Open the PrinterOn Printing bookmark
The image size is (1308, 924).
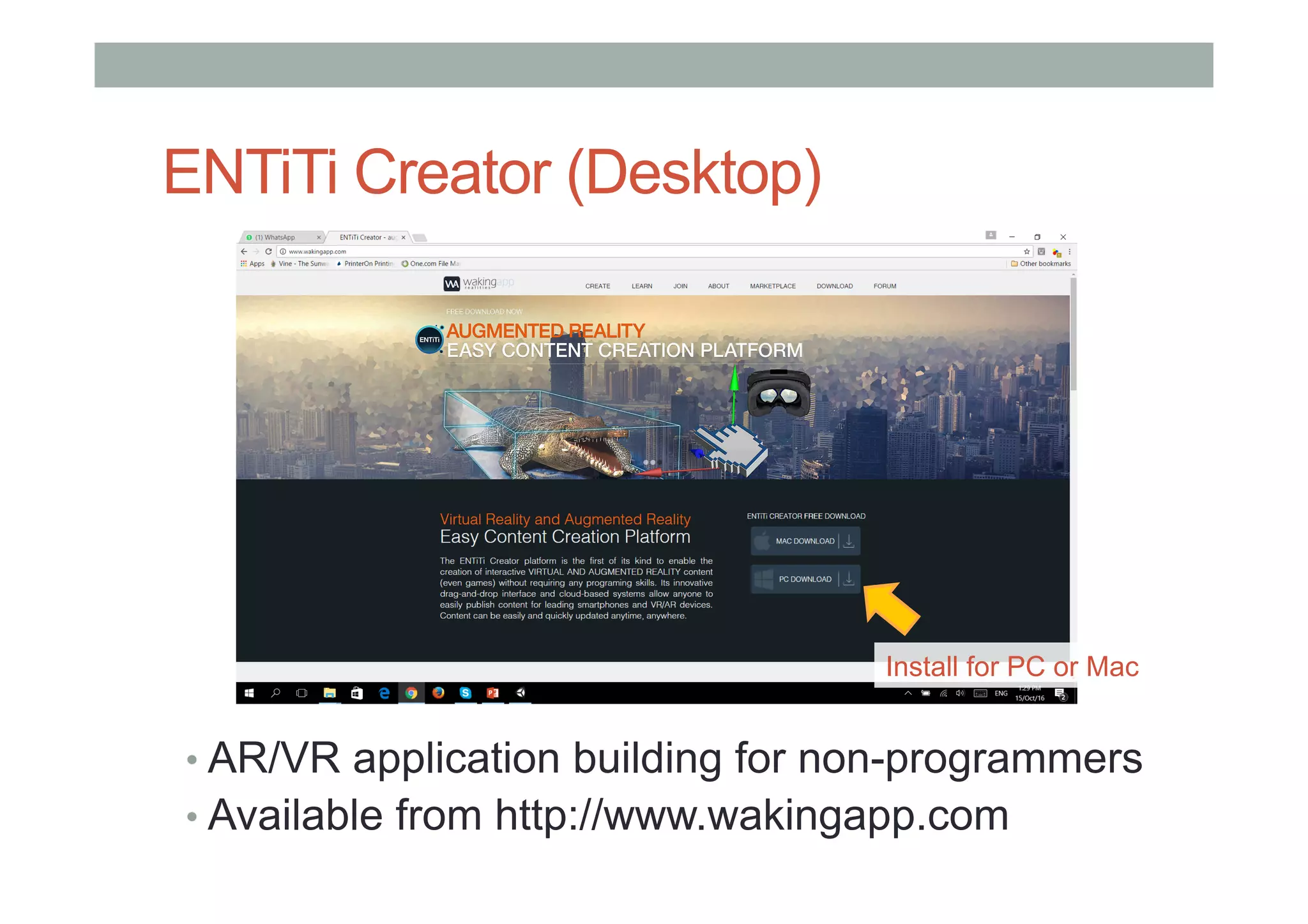(365, 264)
